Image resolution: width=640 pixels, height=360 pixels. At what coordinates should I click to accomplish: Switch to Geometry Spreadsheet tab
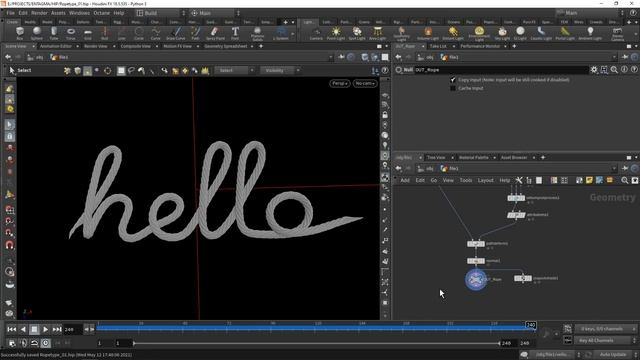point(226,46)
